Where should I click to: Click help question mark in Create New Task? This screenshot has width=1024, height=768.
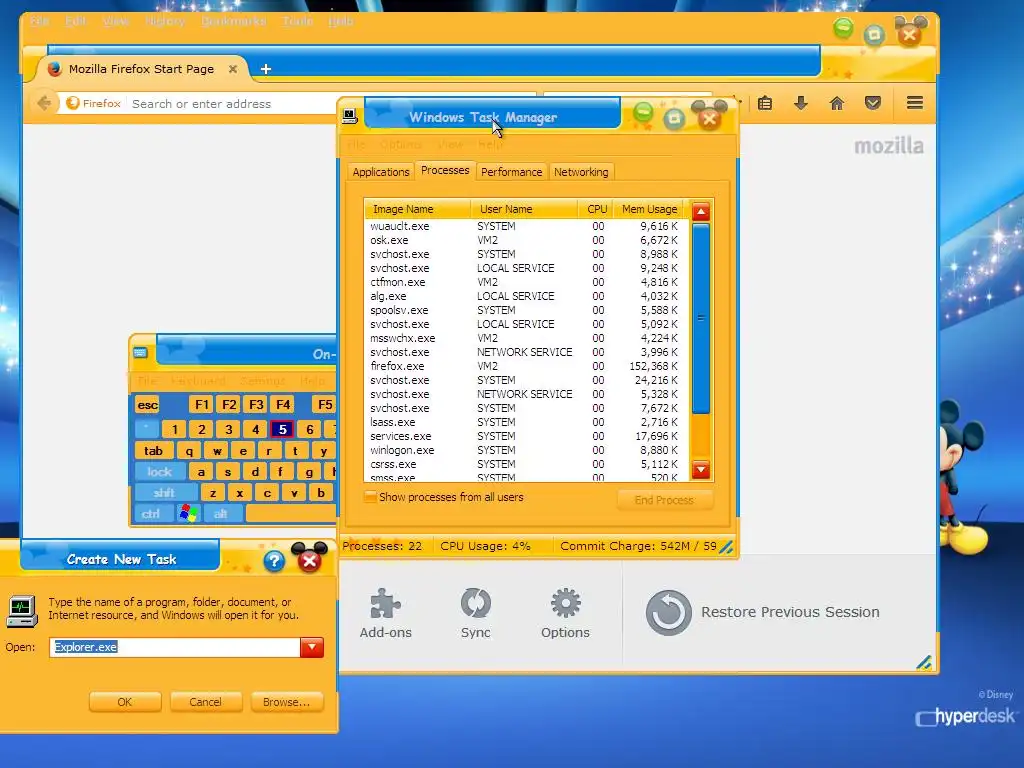(x=274, y=560)
